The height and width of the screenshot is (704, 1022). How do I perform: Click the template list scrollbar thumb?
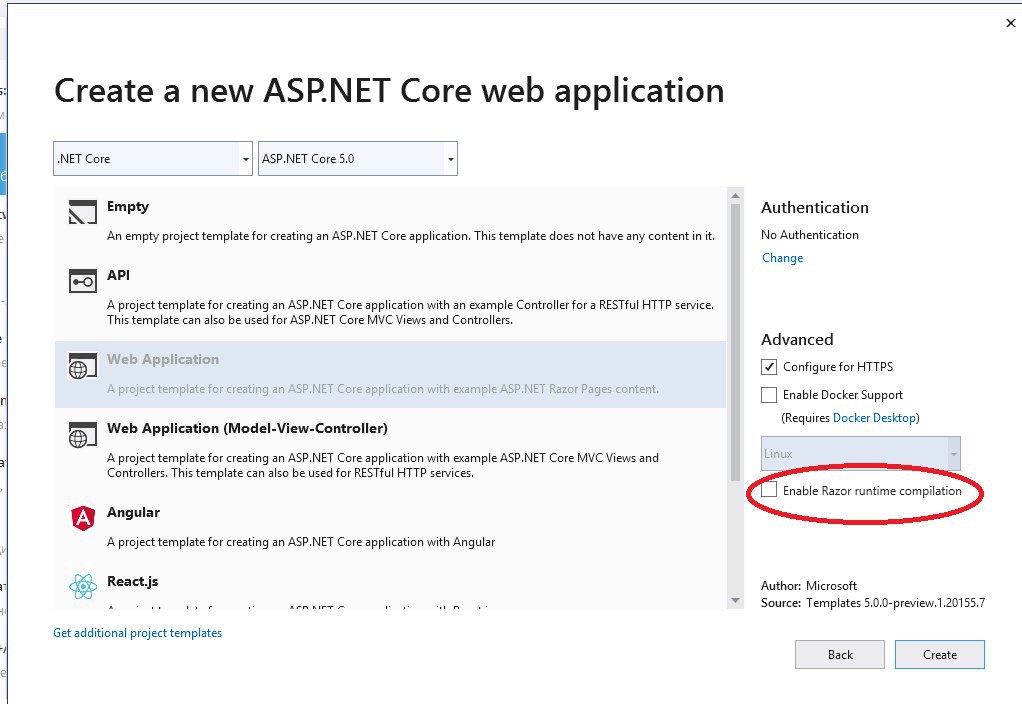735,342
